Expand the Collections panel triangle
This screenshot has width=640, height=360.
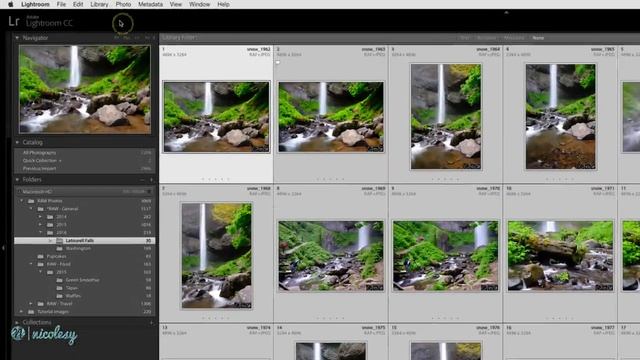point(17,322)
